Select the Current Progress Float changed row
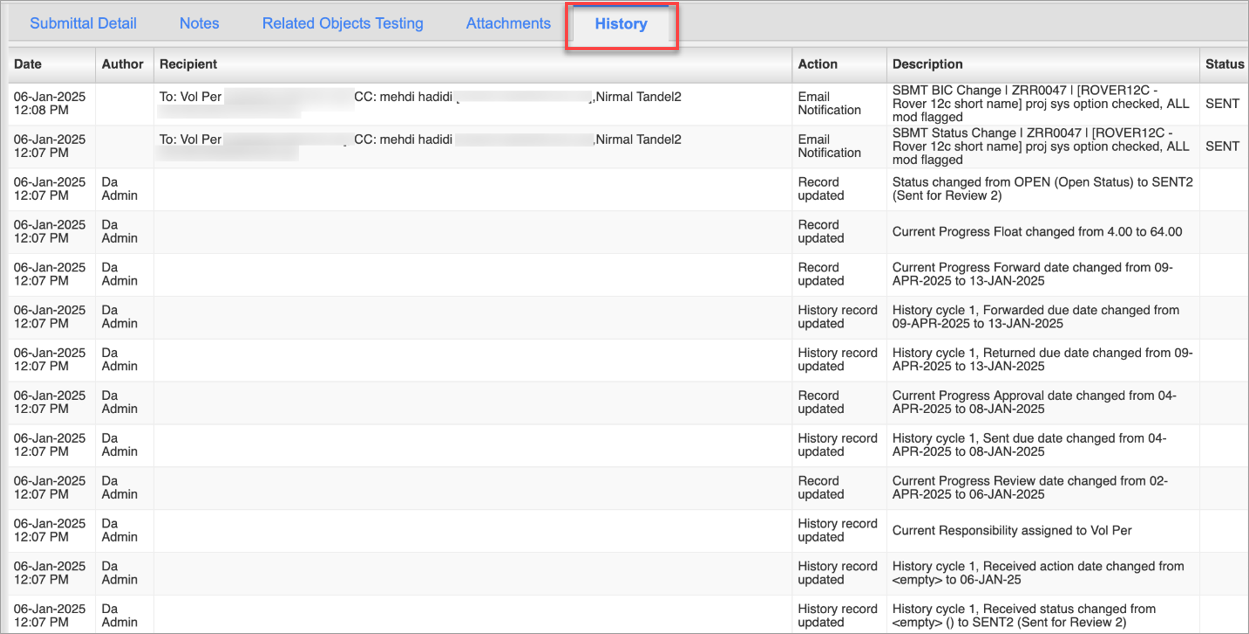This screenshot has width=1249, height=634. pos(626,232)
